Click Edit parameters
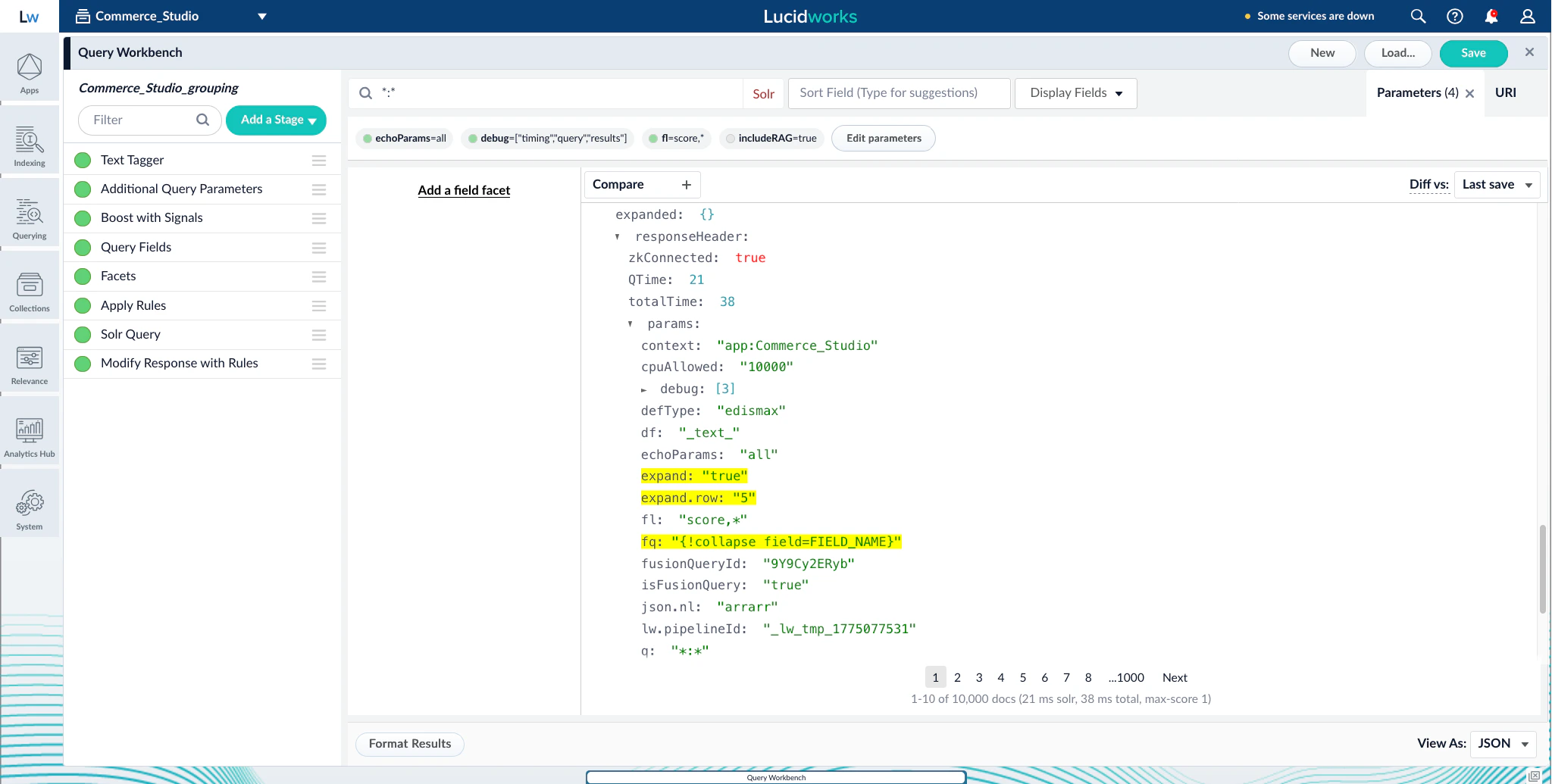 tap(883, 138)
